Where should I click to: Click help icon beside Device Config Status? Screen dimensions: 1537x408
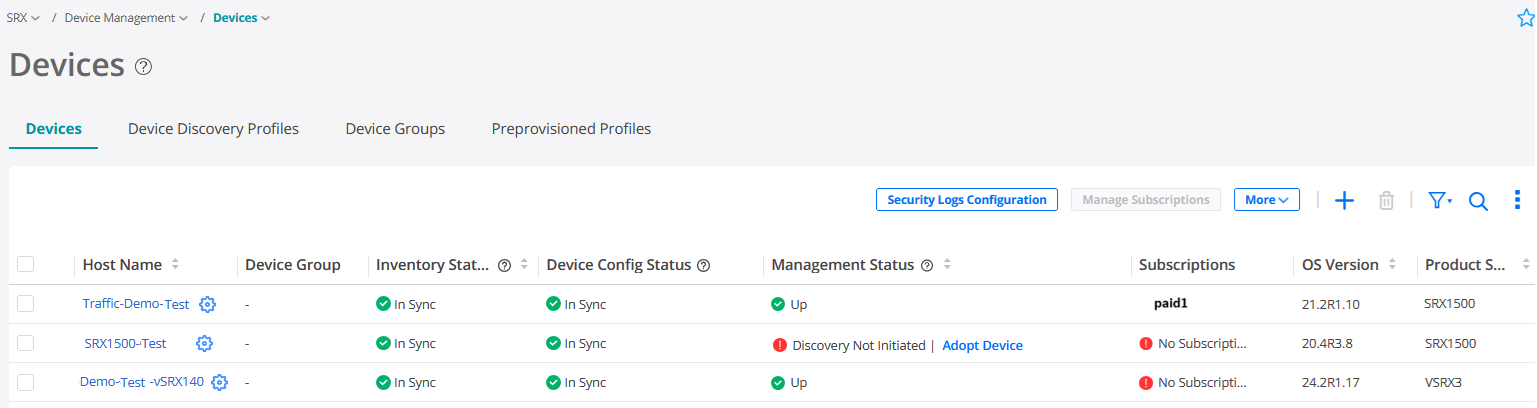coord(703,265)
